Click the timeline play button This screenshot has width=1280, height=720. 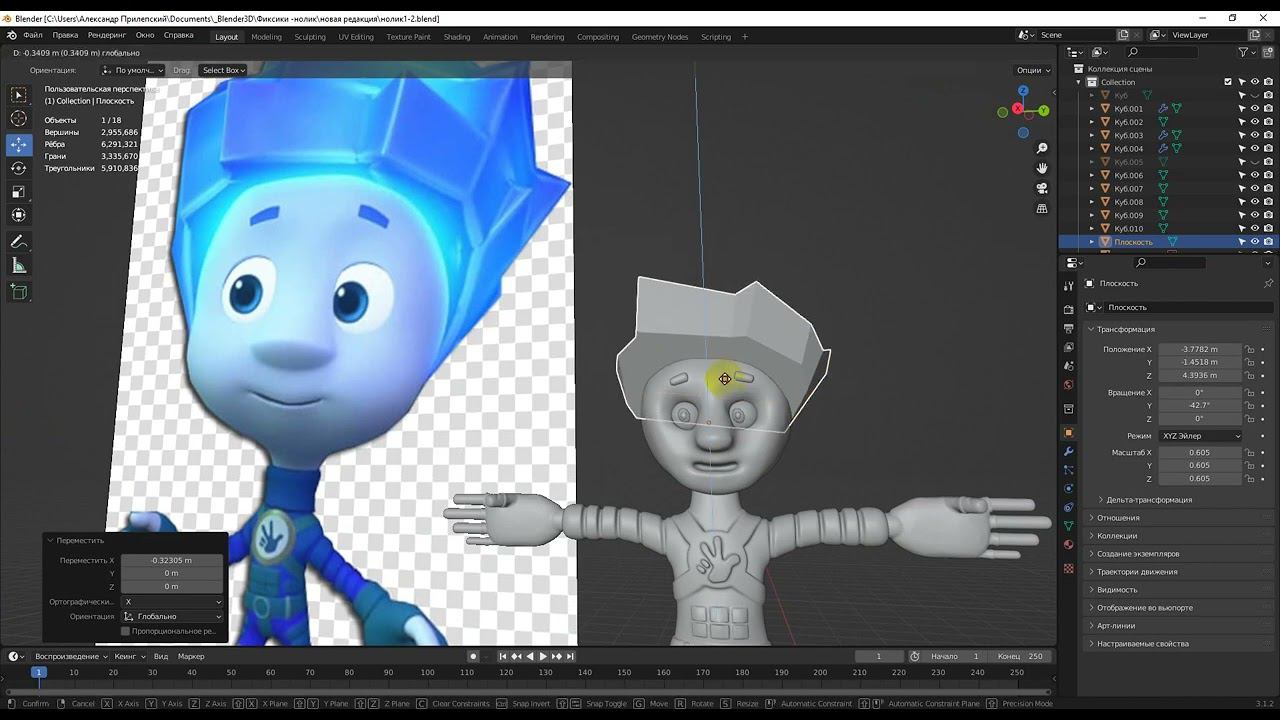pos(543,657)
